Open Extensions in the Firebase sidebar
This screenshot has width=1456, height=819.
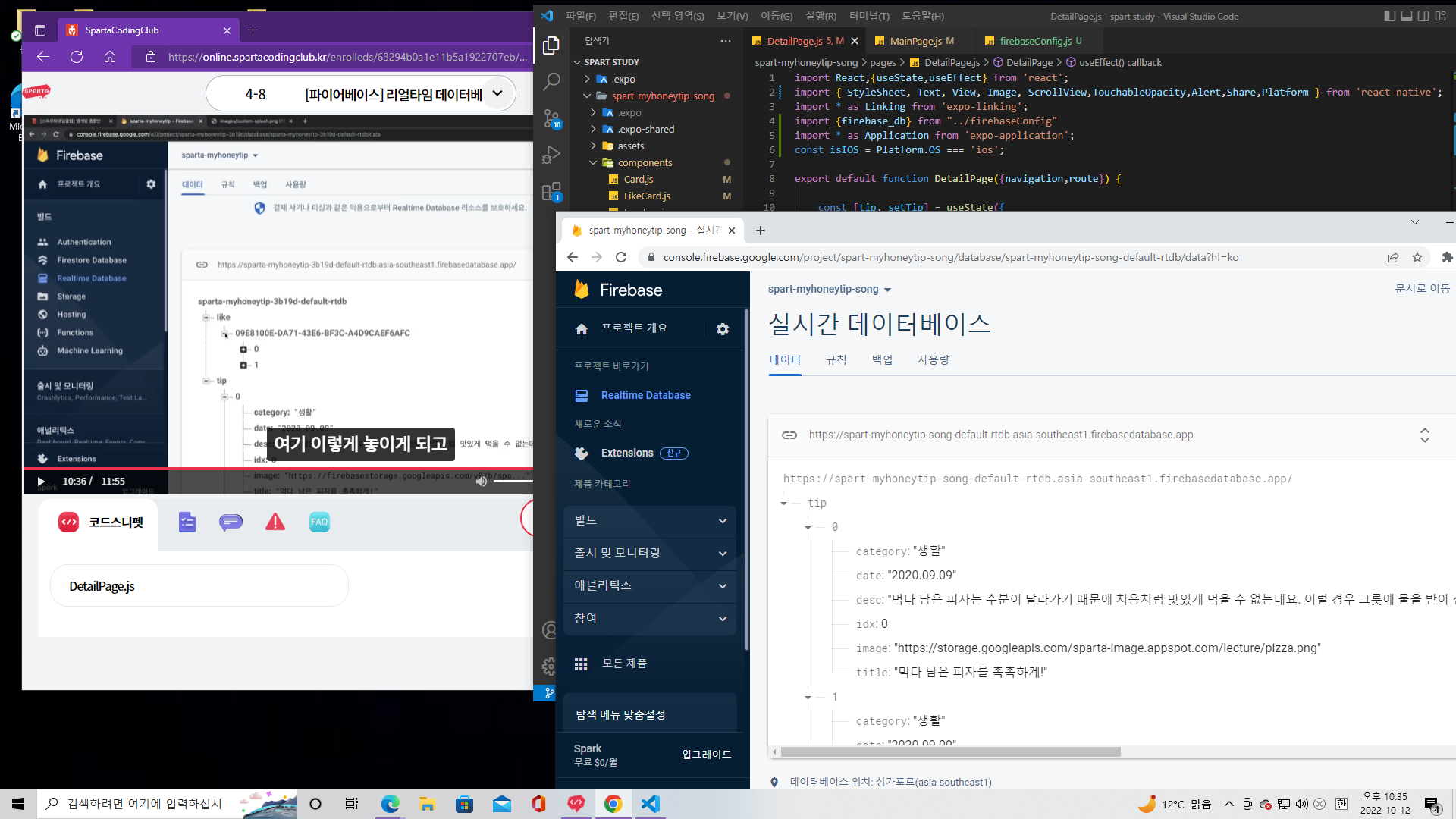tap(627, 453)
